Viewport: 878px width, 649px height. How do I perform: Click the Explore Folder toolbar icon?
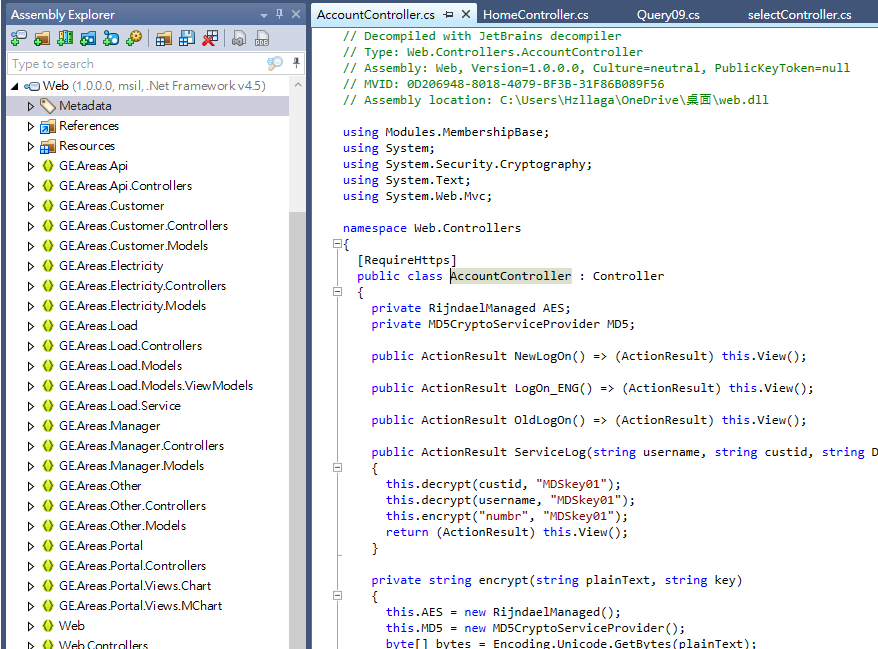42,38
